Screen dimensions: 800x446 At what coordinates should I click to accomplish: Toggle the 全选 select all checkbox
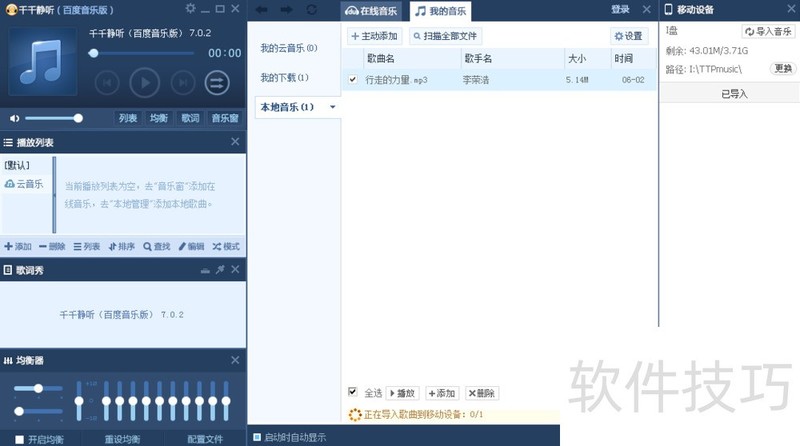click(x=353, y=391)
